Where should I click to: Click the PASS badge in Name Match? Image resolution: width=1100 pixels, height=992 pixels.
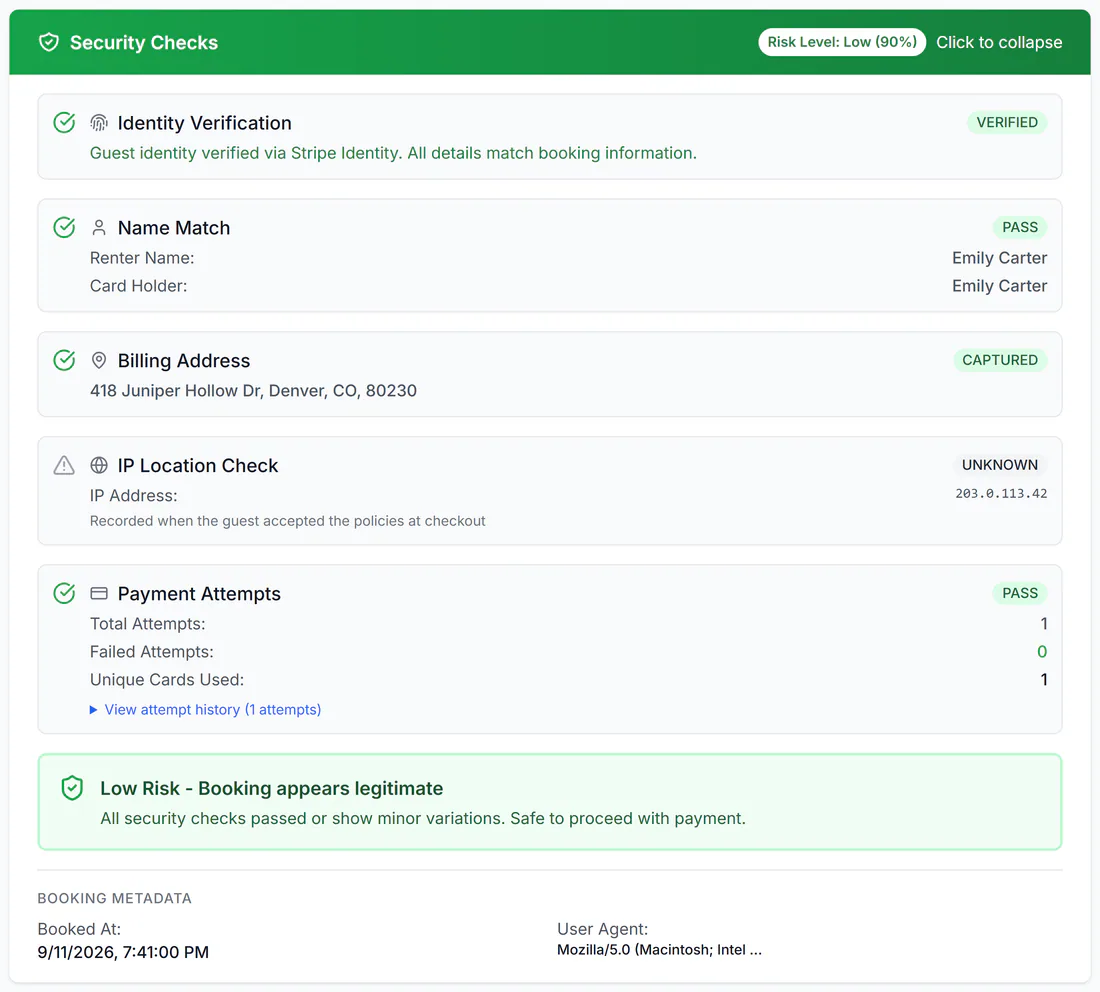tap(1019, 227)
